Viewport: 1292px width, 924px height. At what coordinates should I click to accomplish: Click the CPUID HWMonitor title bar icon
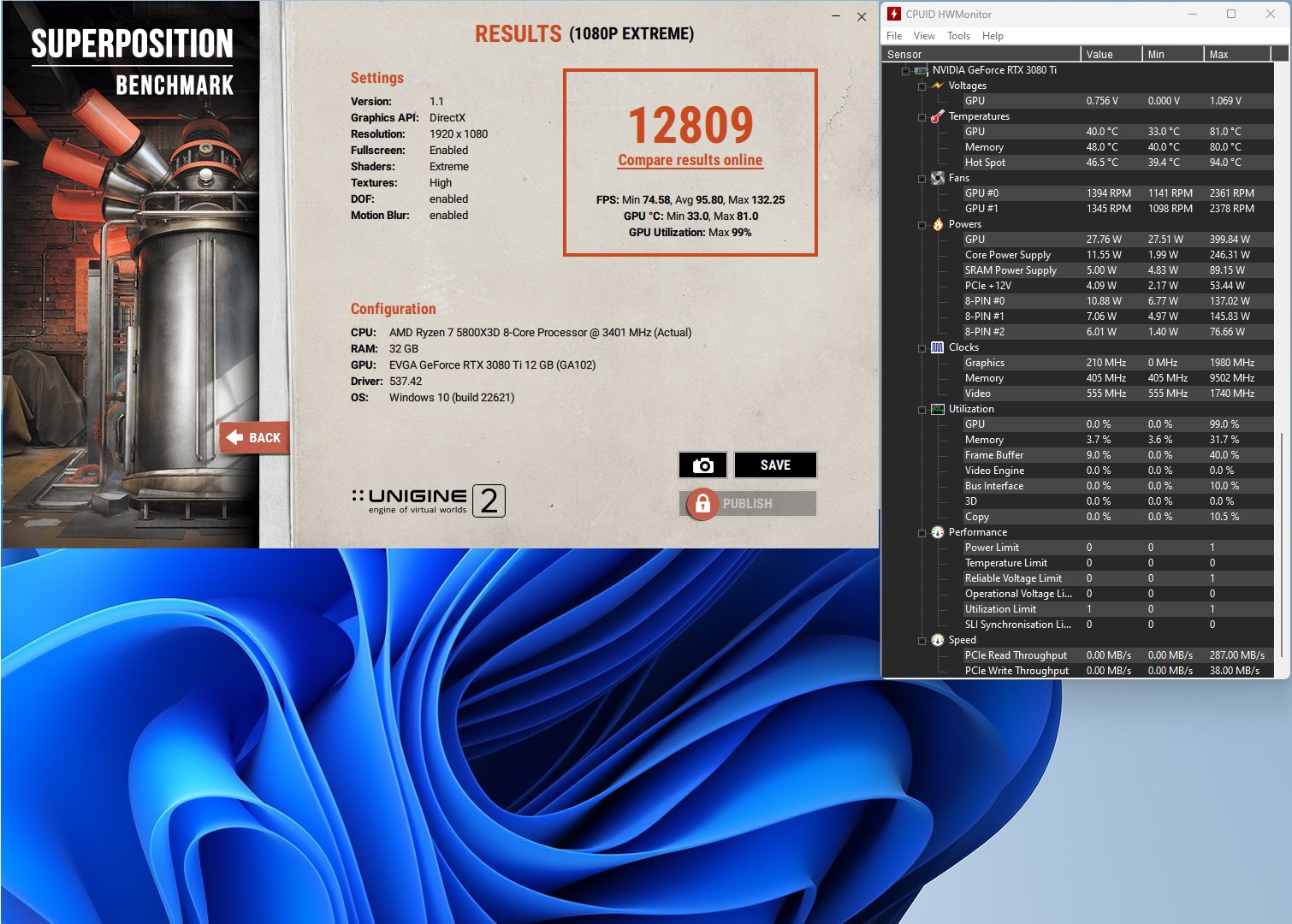pos(894,14)
